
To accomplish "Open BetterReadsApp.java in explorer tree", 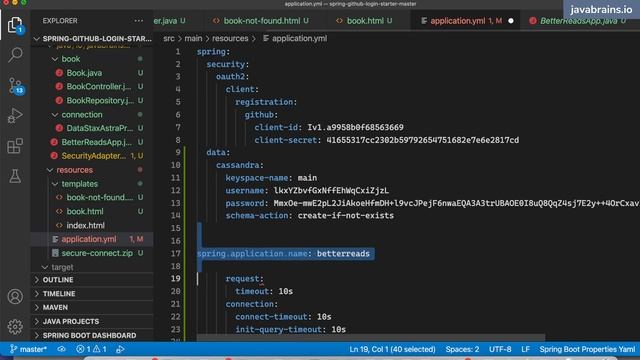I will pos(96,142).
